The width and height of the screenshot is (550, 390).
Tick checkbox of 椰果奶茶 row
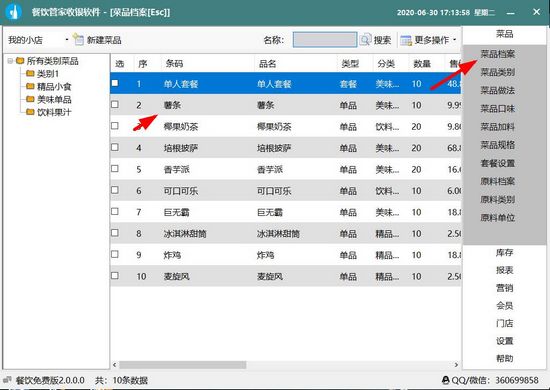[115, 126]
